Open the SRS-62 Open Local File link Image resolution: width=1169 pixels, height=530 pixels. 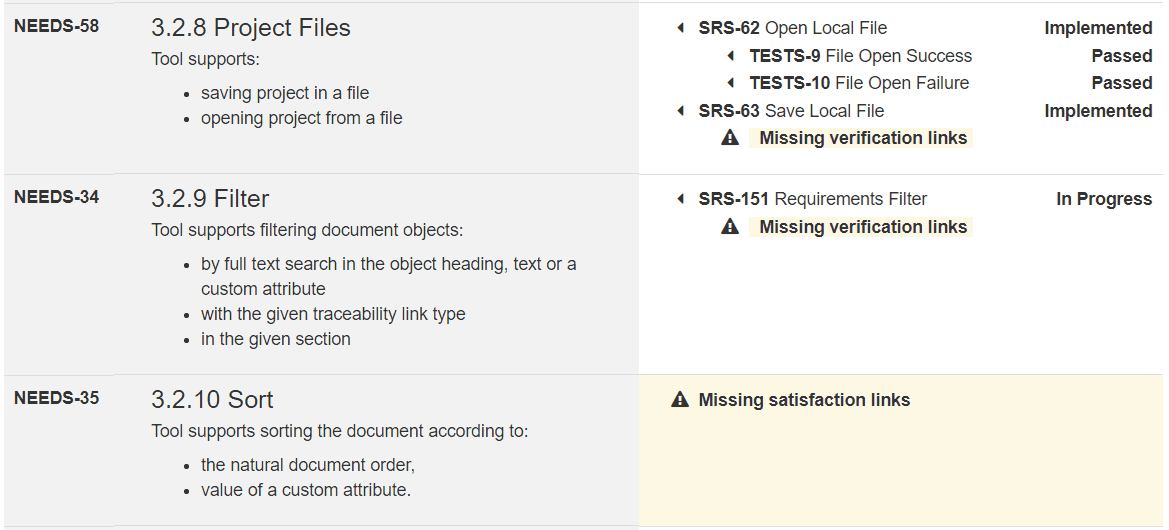point(792,28)
